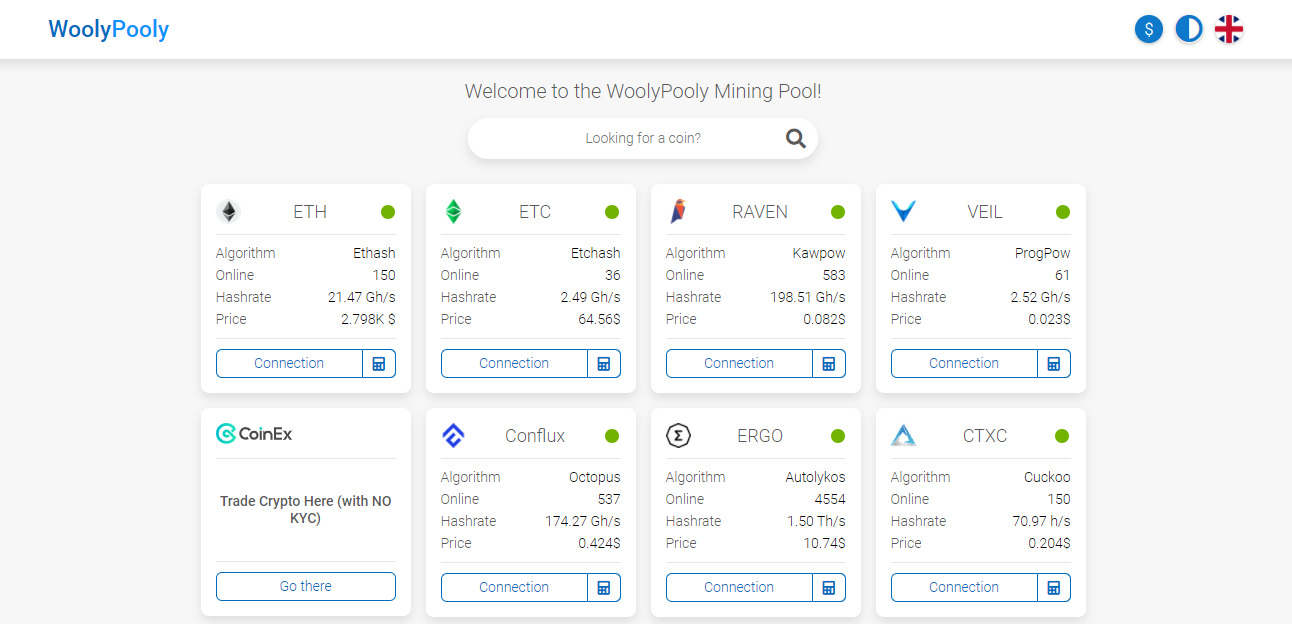Click the ERGO algorithm Autolykos

pos(816,477)
